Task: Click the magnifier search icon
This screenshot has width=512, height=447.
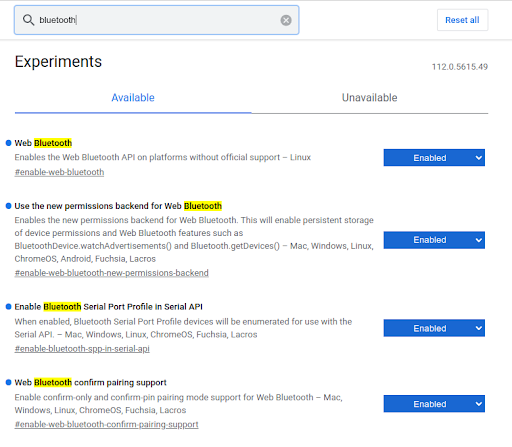Action: click(x=28, y=20)
